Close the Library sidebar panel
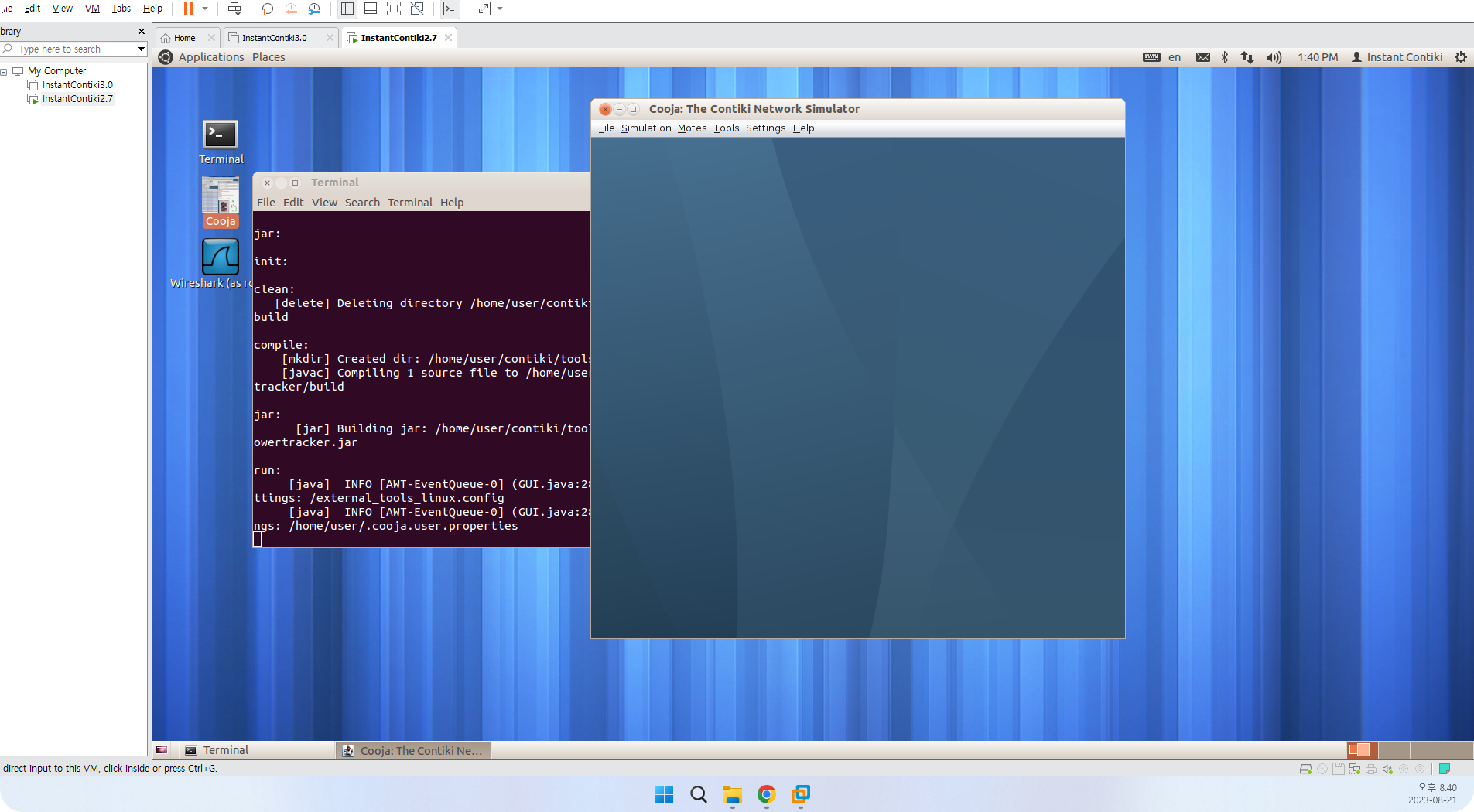1474x812 pixels. click(141, 32)
